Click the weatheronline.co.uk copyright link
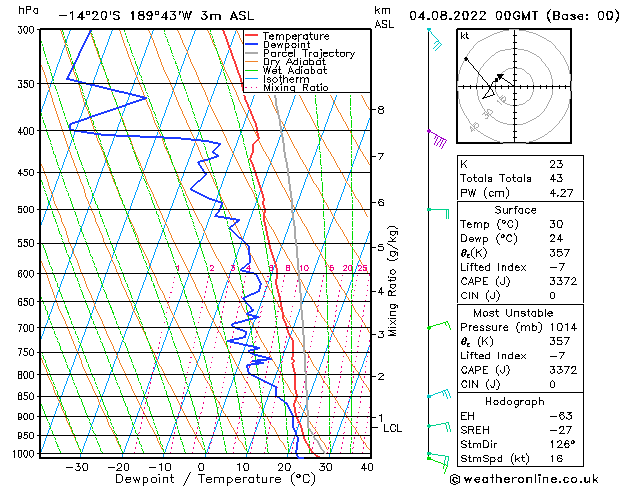Viewport: 629px width, 486px height. tap(524, 479)
